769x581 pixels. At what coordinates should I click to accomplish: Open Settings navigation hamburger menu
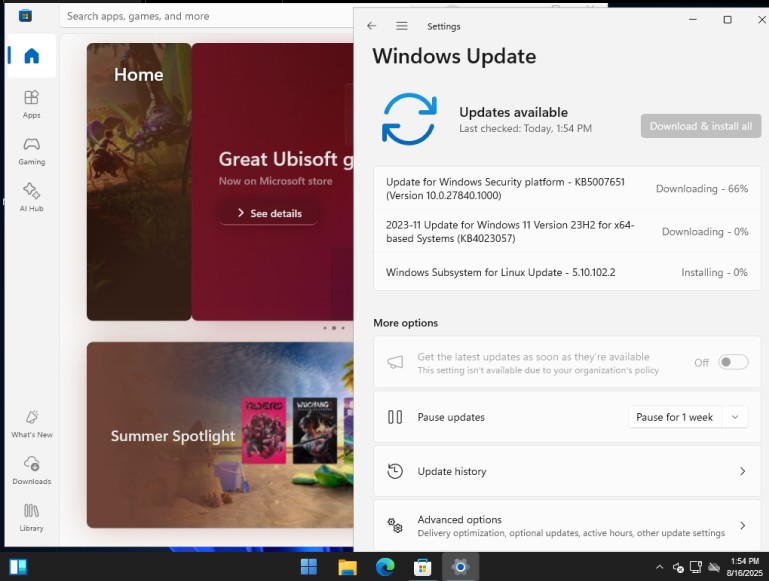coord(402,26)
